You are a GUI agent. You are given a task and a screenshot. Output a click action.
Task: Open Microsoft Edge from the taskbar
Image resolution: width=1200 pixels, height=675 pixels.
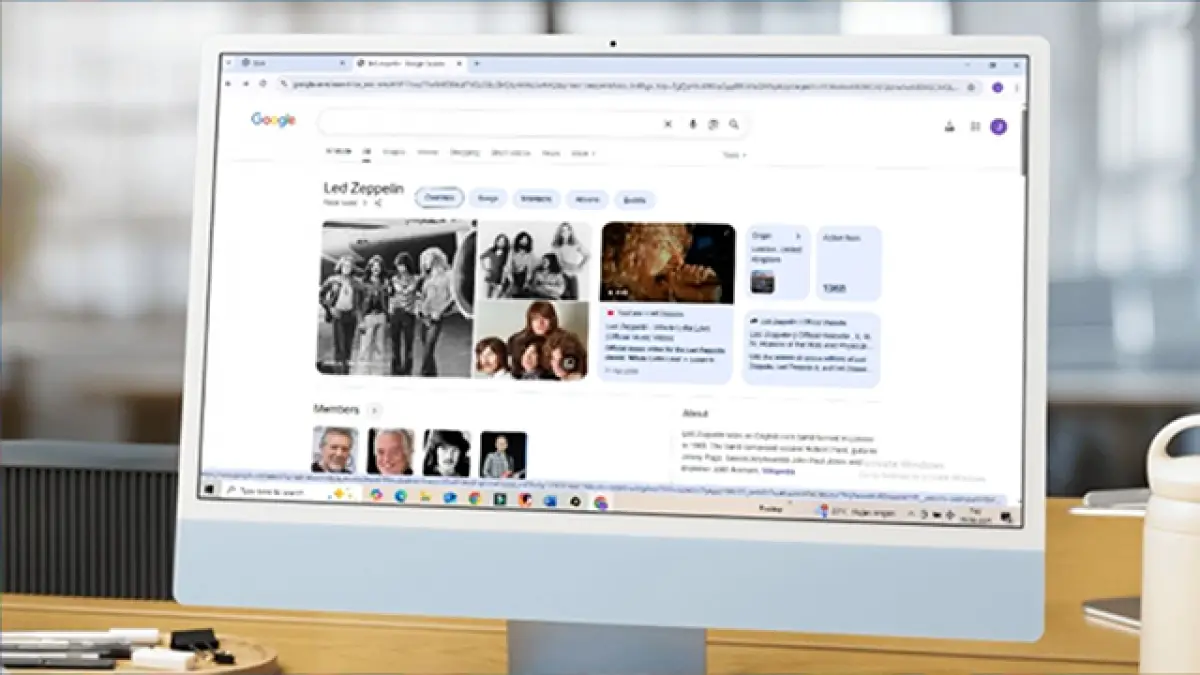401,496
